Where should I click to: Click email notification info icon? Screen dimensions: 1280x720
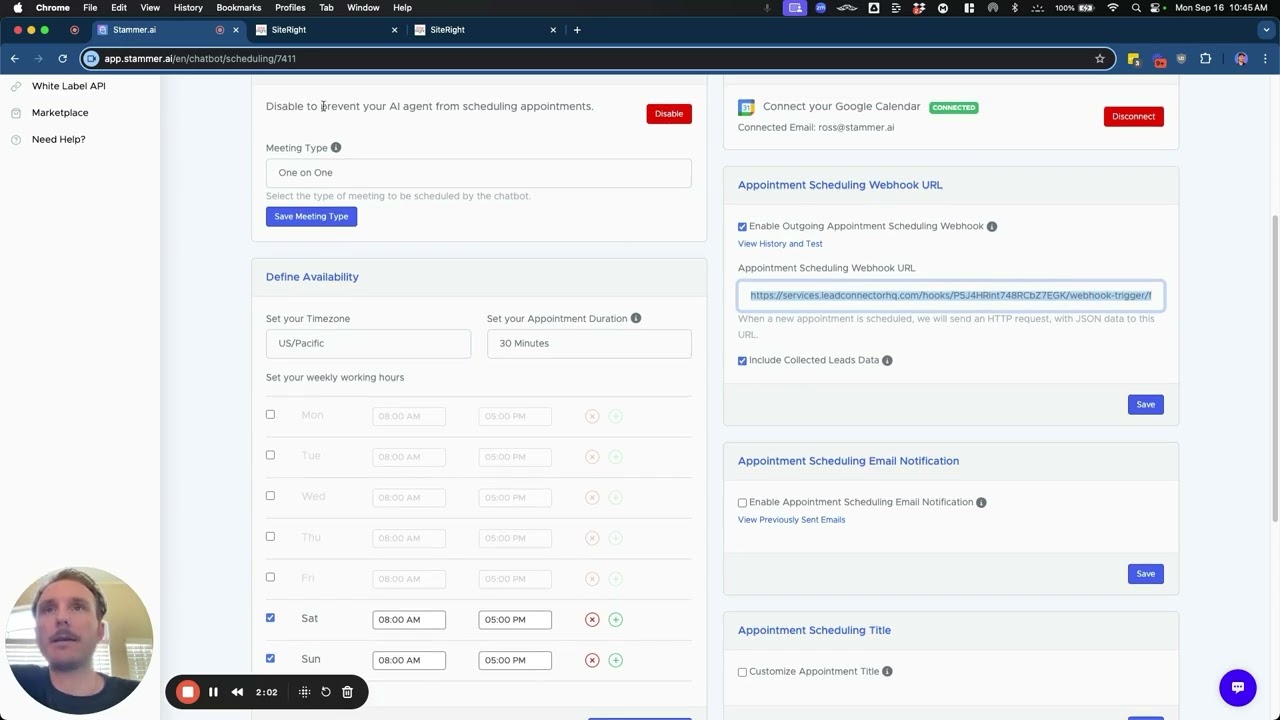(x=981, y=502)
